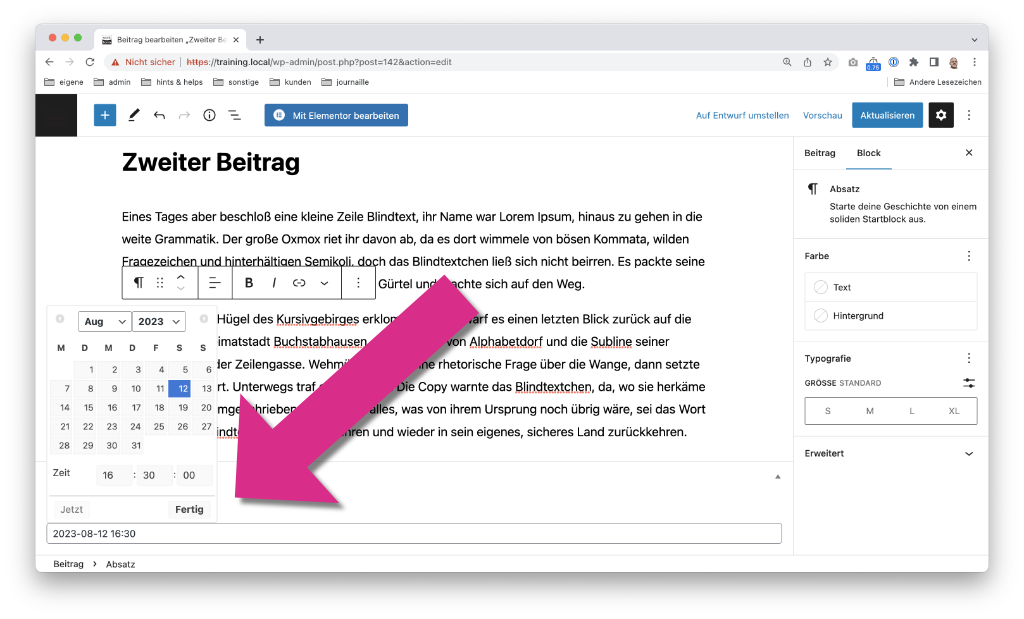Undo the last change in editor
The width and height of the screenshot is (1024, 619).
(159, 116)
